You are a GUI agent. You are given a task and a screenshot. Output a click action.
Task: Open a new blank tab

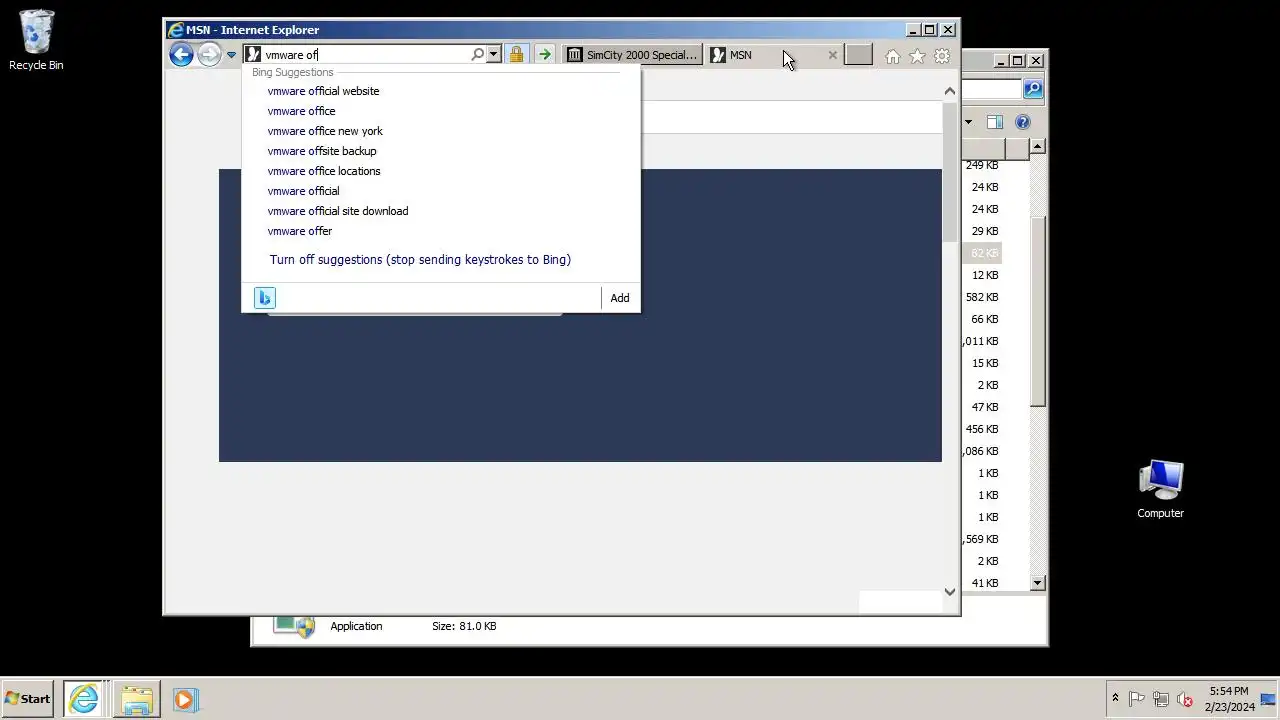click(858, 55)
